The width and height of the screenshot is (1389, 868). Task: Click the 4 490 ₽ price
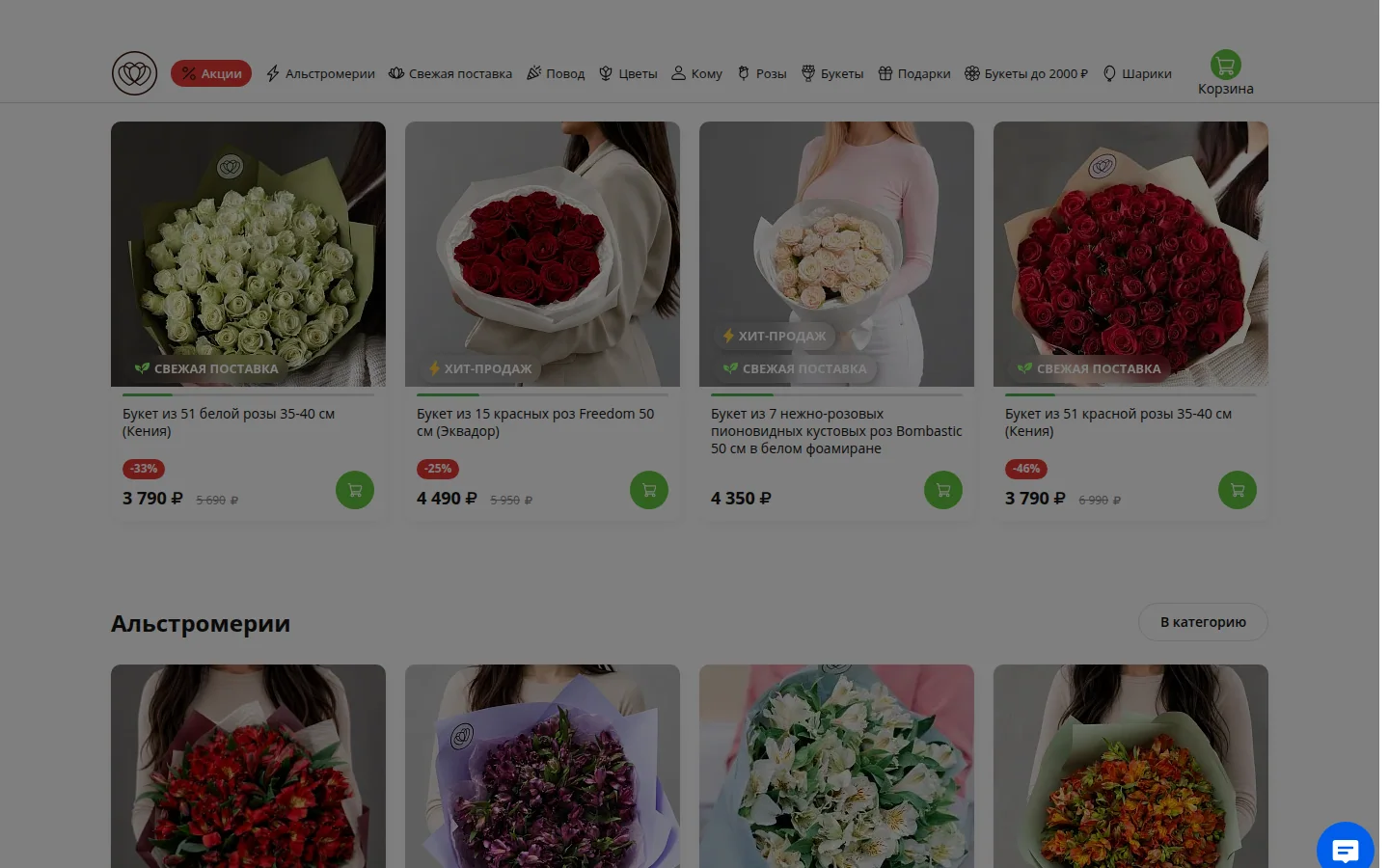coord(447,499)
